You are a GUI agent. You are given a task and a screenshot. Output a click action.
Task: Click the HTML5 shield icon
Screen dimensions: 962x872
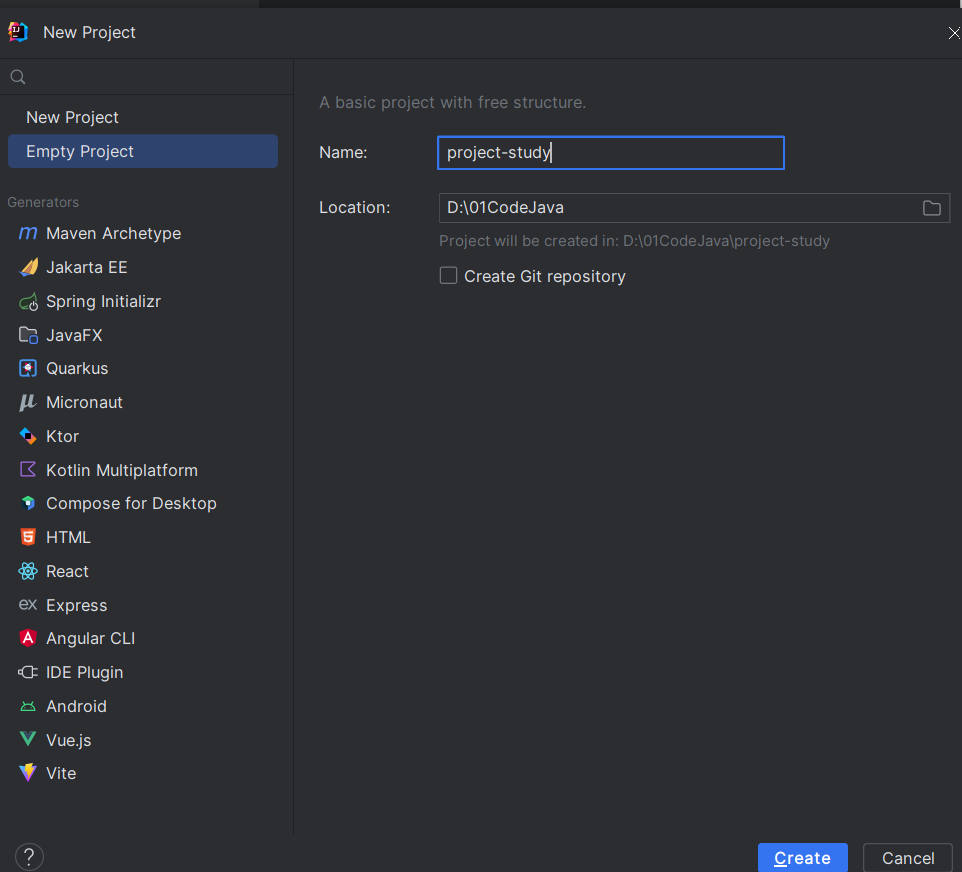coord(28,537)
